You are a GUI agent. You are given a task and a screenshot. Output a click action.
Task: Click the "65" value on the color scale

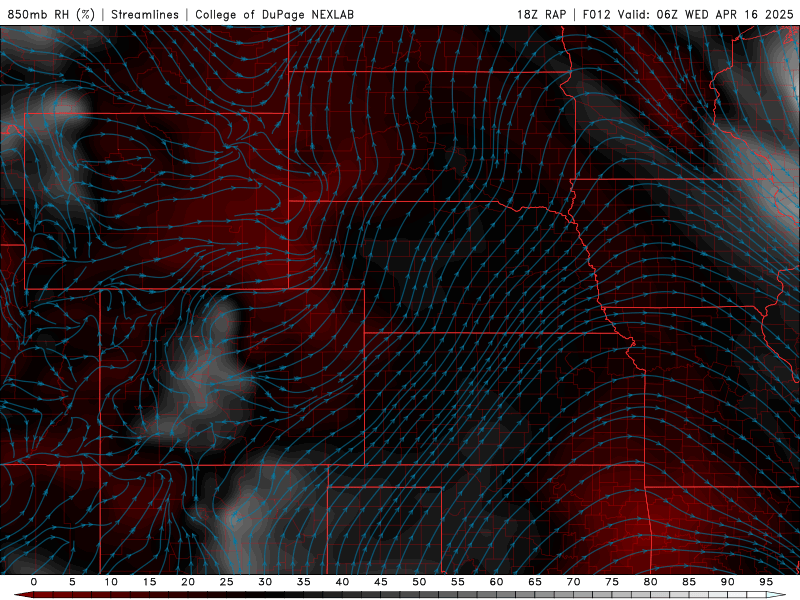coord(535,582)
